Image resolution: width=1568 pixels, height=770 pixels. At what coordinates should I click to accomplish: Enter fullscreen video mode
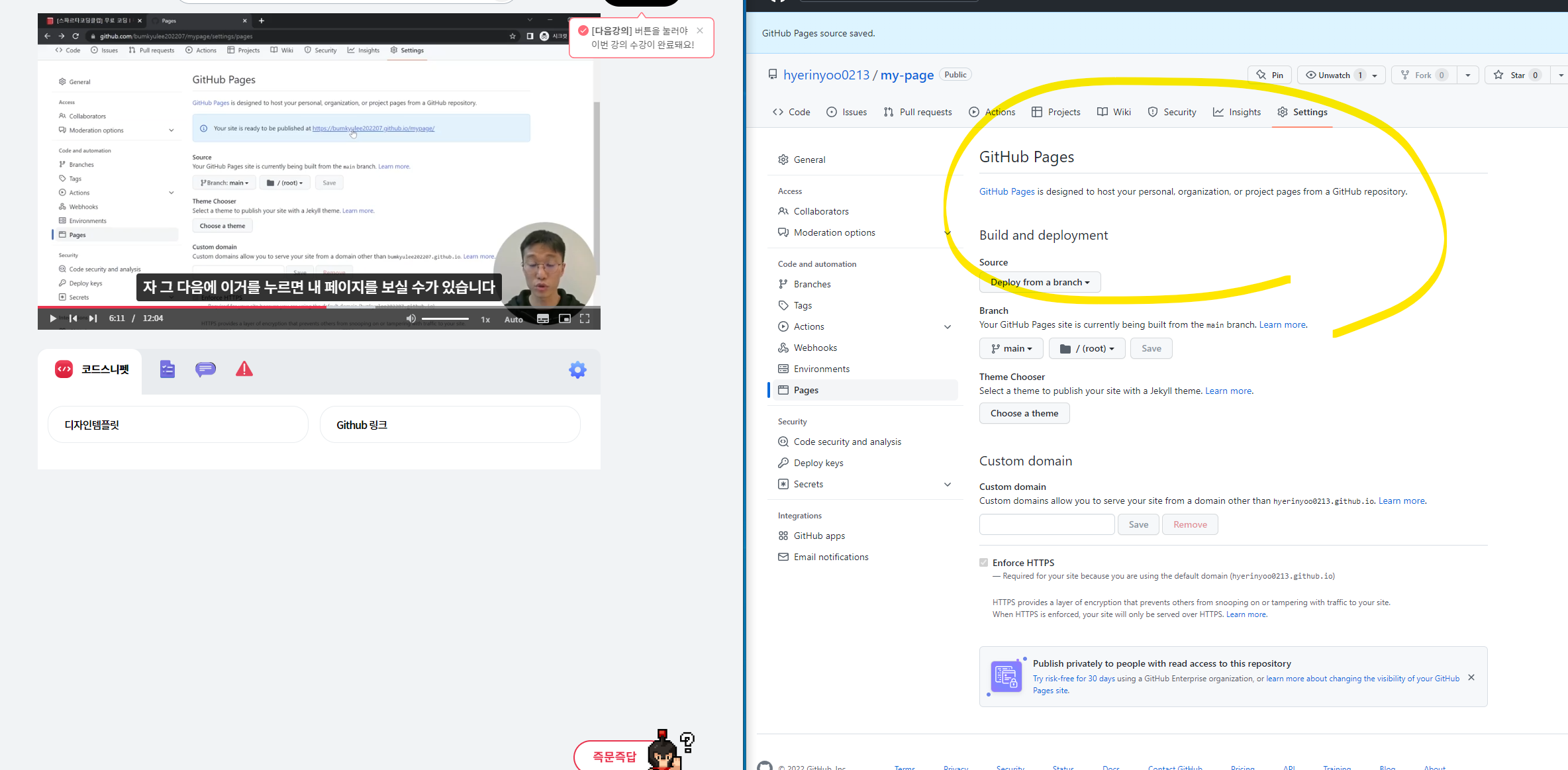[585, 318]
